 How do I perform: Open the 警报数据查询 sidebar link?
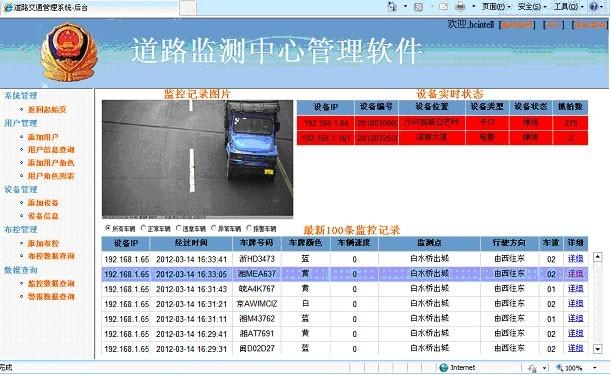coord(51,296)
